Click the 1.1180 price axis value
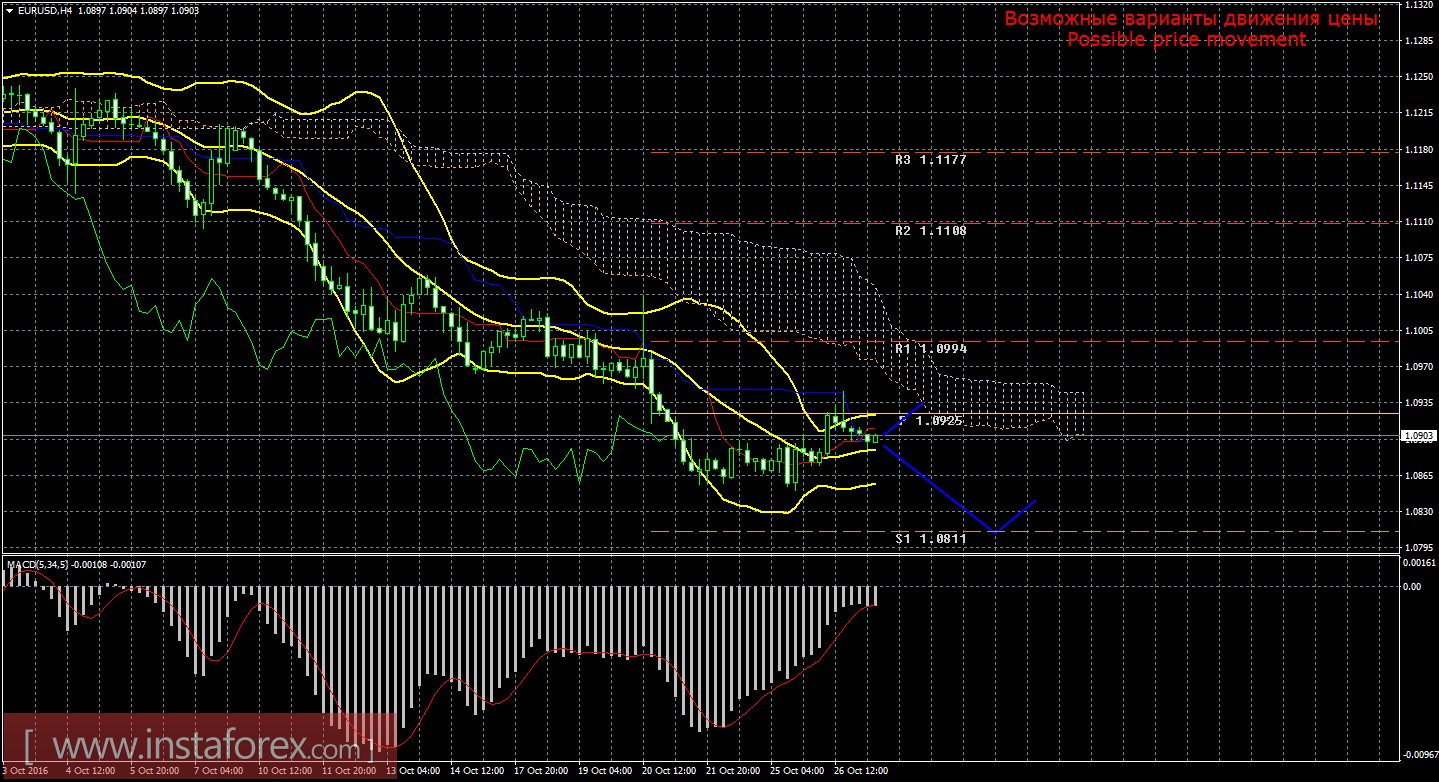This screenshot has width=1439, height=782. [x=1418, y=149]
